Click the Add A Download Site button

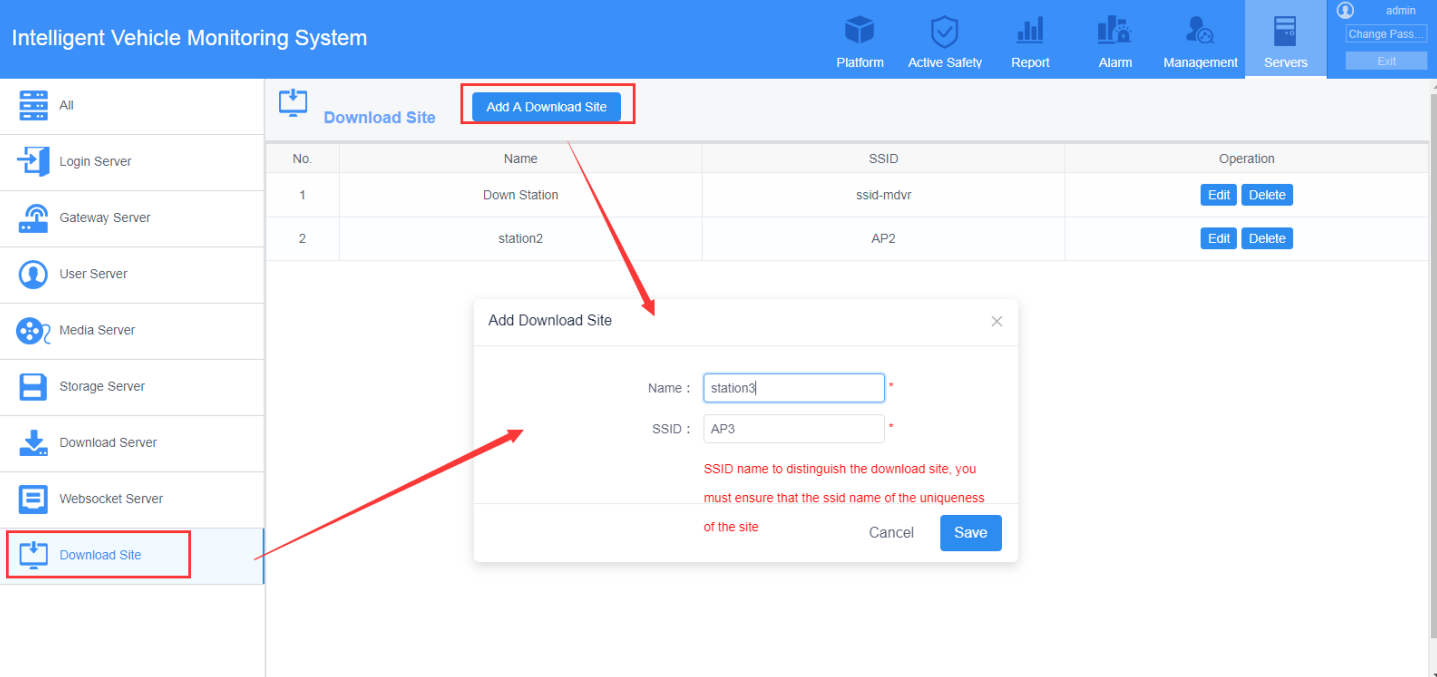tap(547, 107)
